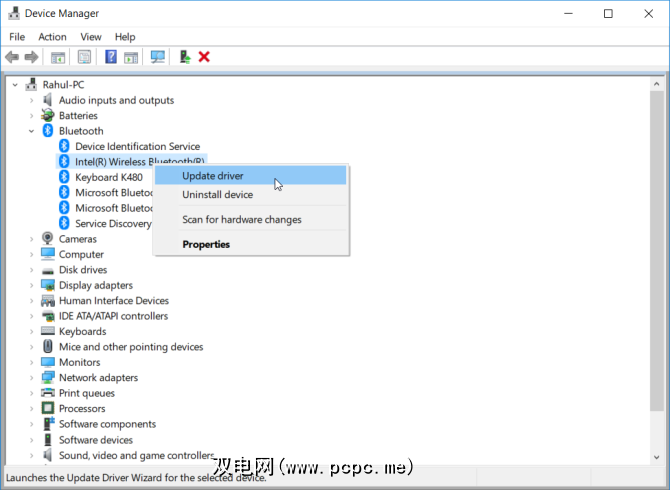Open the Action menu
This screenshot has width=670, height=490.
click(x=52, y=37)
